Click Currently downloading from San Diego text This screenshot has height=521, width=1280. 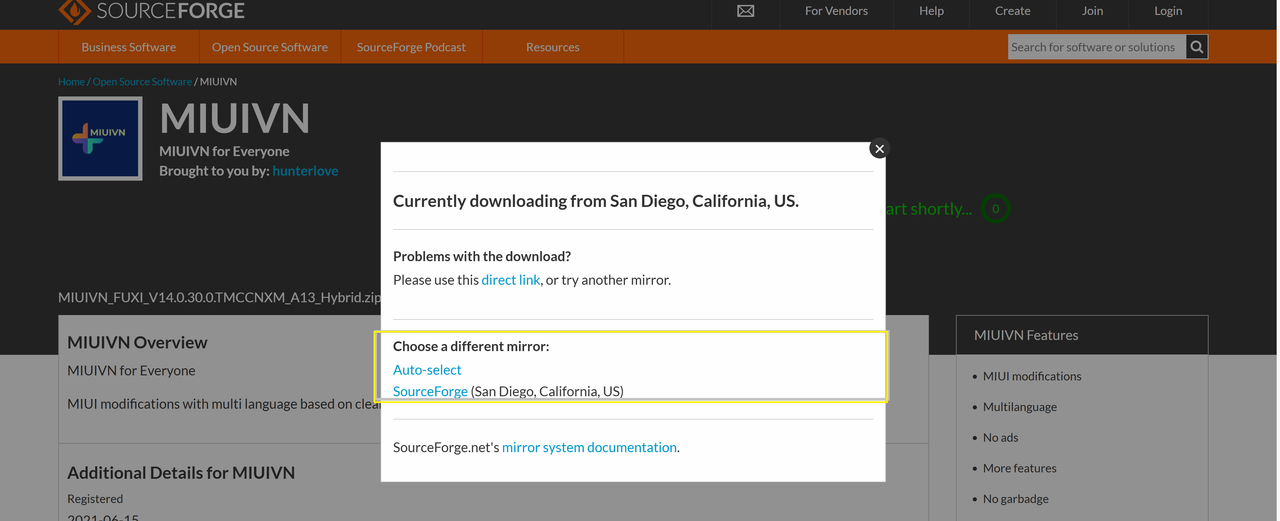coord(596,201)
